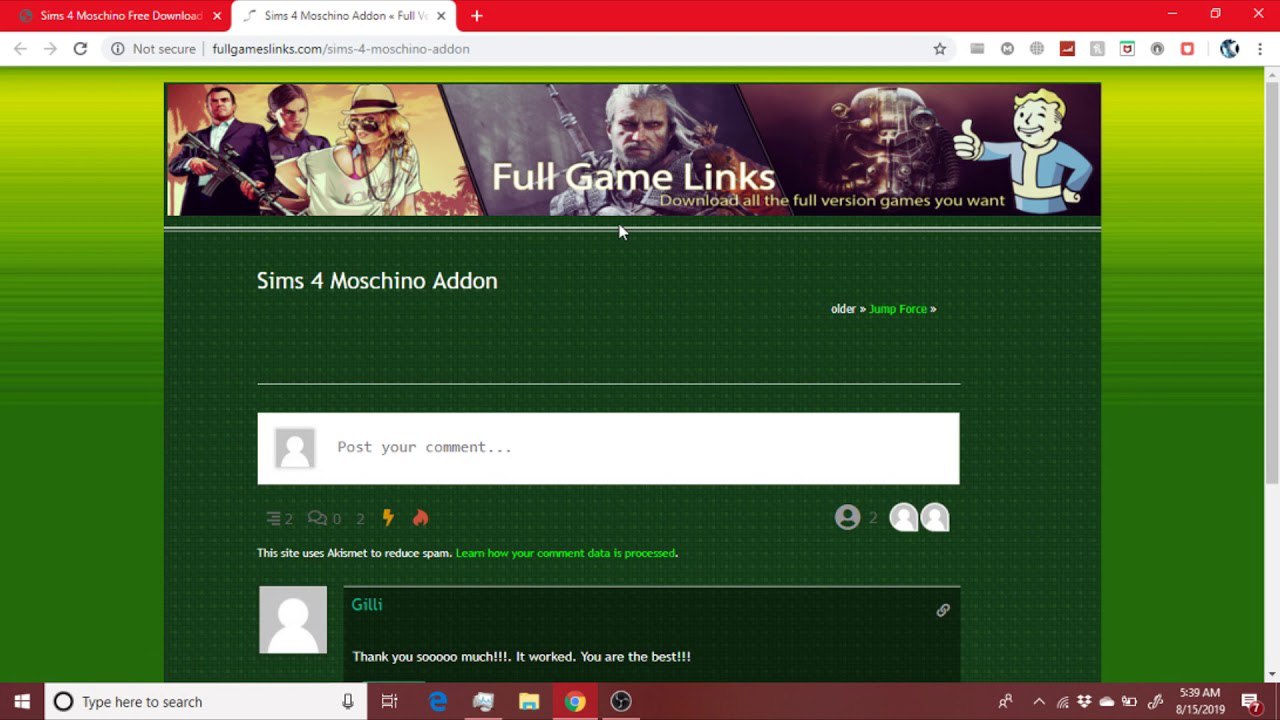Click the Full Game Links banner
1280x720 pixels.
click(x=633, y=149)
